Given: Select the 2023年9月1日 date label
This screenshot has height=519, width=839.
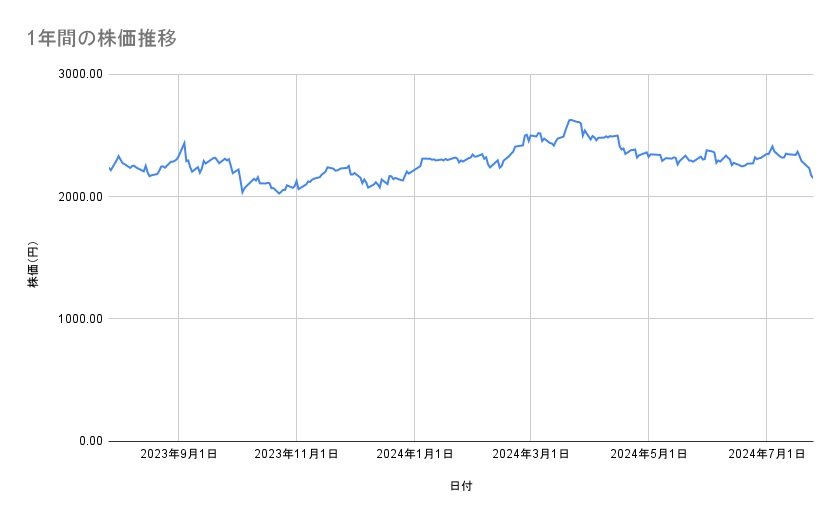Looking at the screenshot, I should 179,455.
